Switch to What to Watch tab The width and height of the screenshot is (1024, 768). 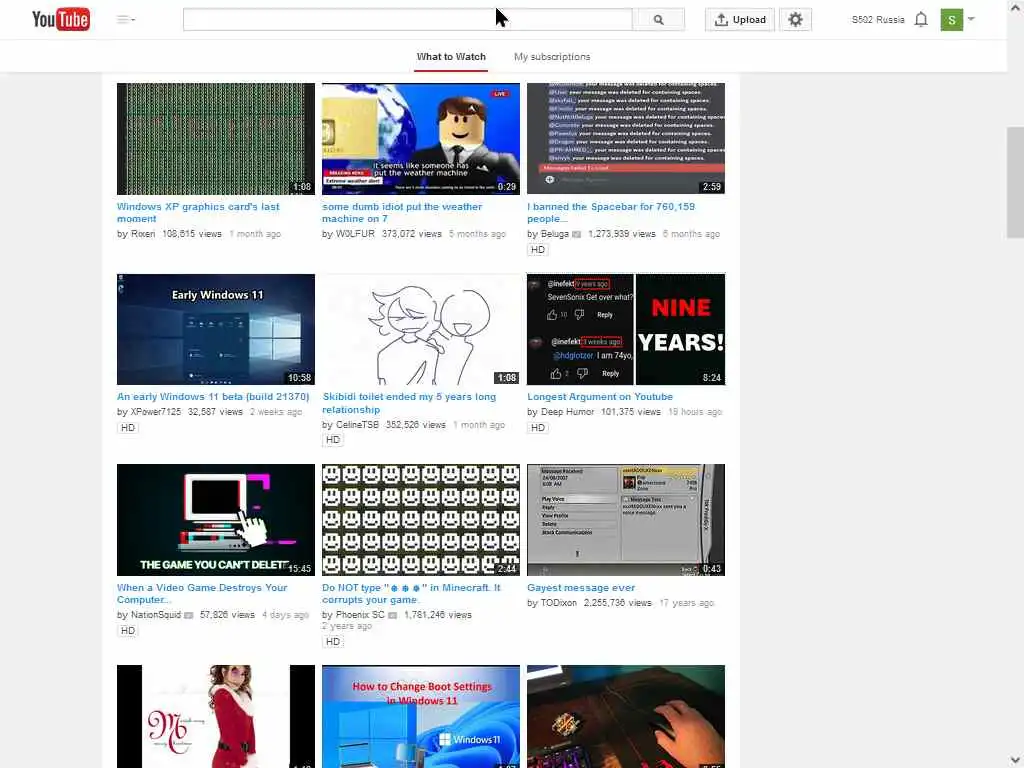coord(451,57)
